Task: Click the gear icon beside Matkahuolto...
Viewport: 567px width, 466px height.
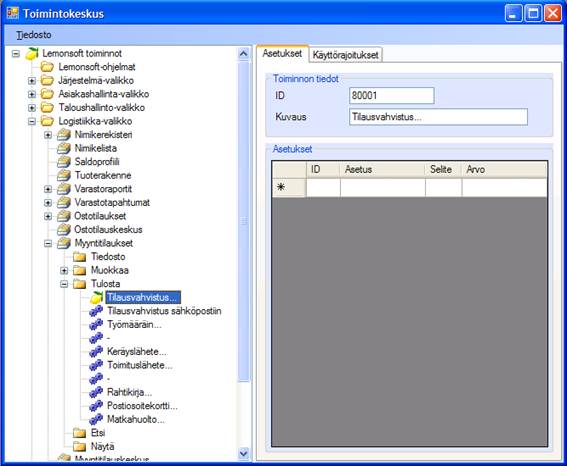Action: coord(96,419)
